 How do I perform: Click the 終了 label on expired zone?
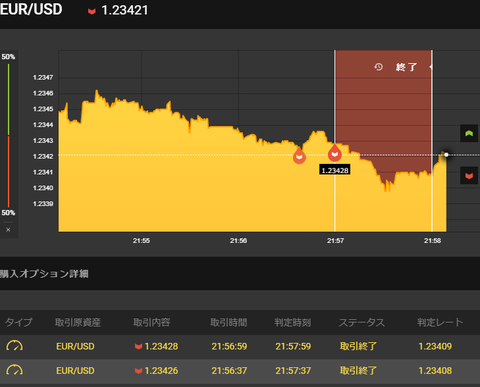pos(406,67)
